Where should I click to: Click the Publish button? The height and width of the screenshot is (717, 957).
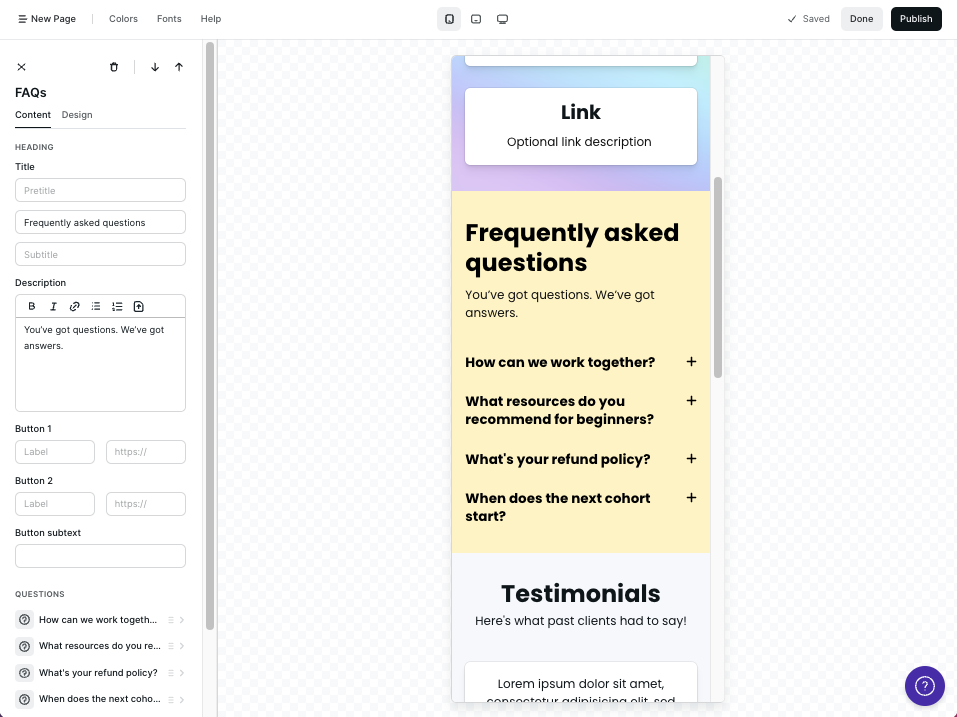[x=916, y=19]
